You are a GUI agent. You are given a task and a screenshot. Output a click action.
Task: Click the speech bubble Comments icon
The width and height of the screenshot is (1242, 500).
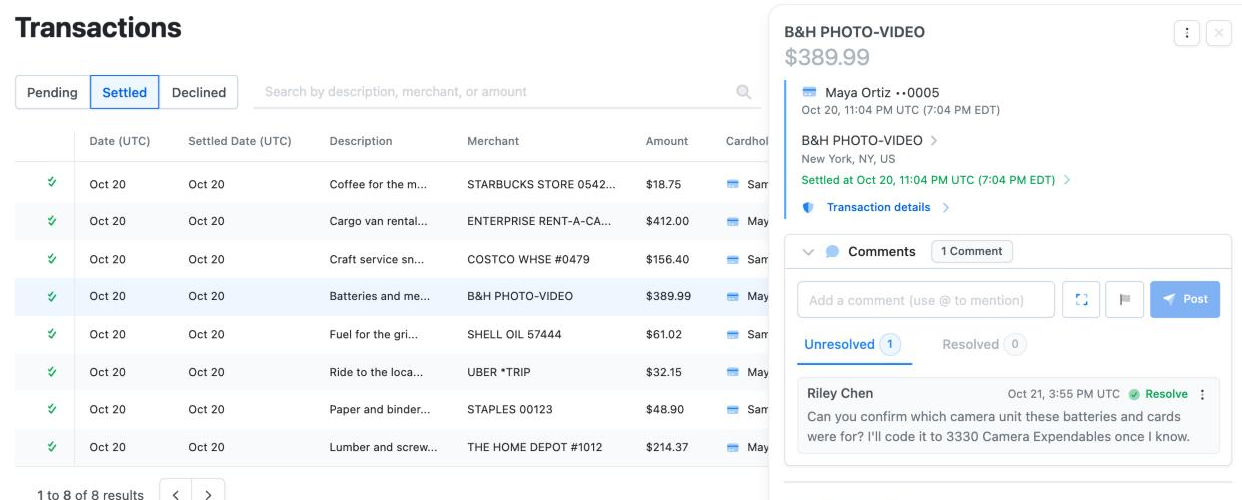[832, 251]
